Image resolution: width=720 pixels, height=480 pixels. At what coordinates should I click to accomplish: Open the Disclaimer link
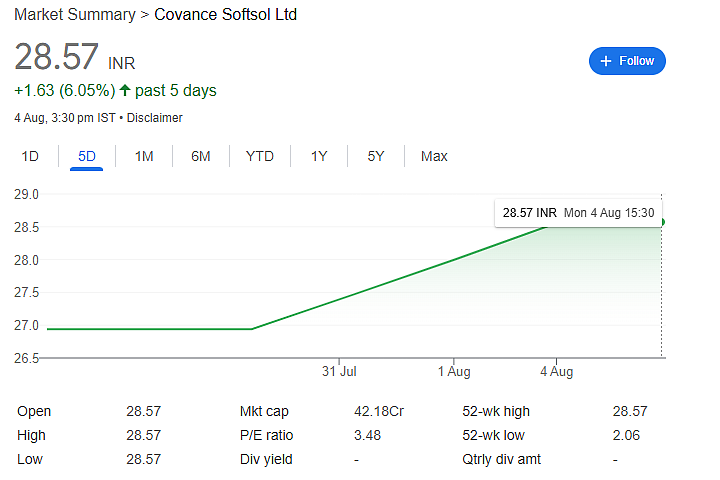coord(154,118)
